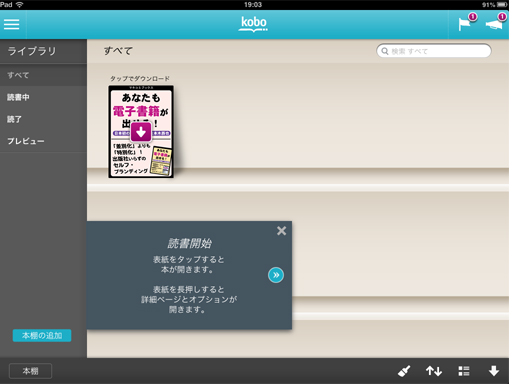Tap the 19:03 clock in status bar
The image size is (512, 384).
(x=253, y=5)
